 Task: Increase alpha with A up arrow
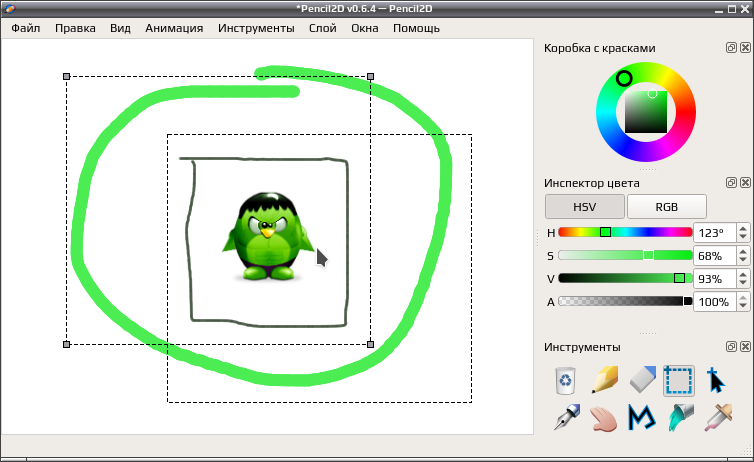[743, 298]
